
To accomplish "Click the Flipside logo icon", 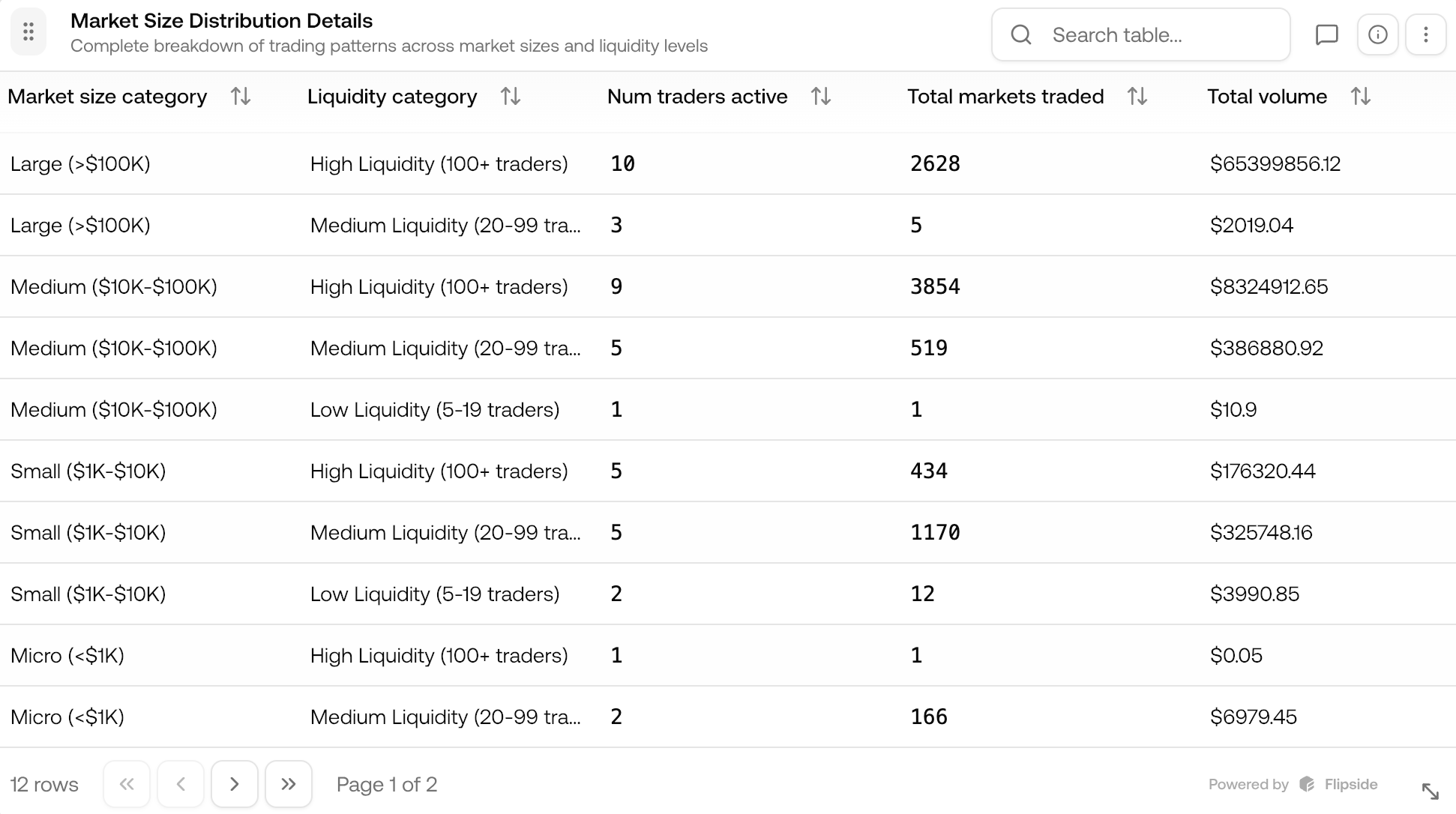I will coord(1307,784).
